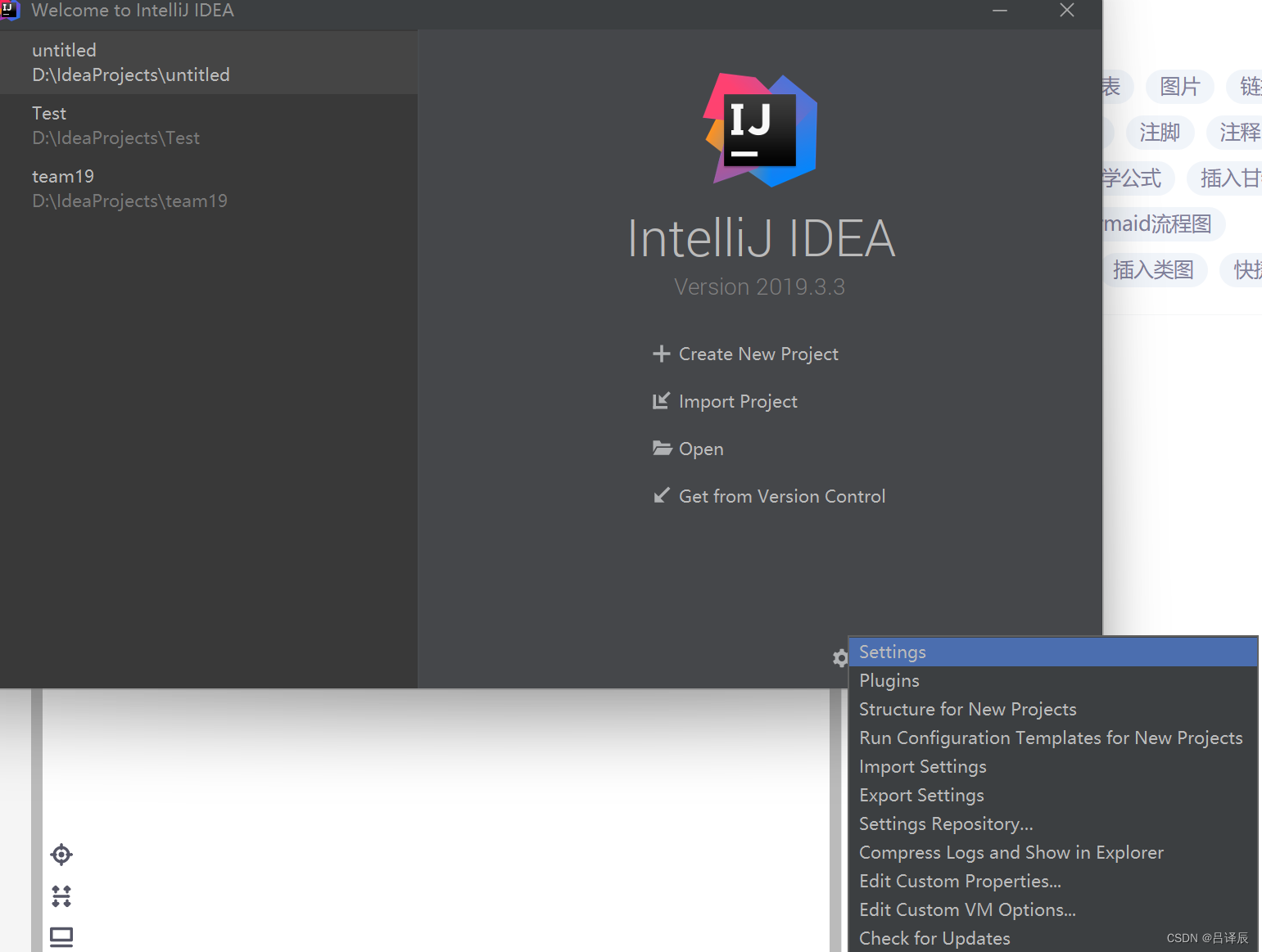This screenshot has width=1262, height=952.
Task: Click the crosshair target icon in background window
Action: [61, 855]
